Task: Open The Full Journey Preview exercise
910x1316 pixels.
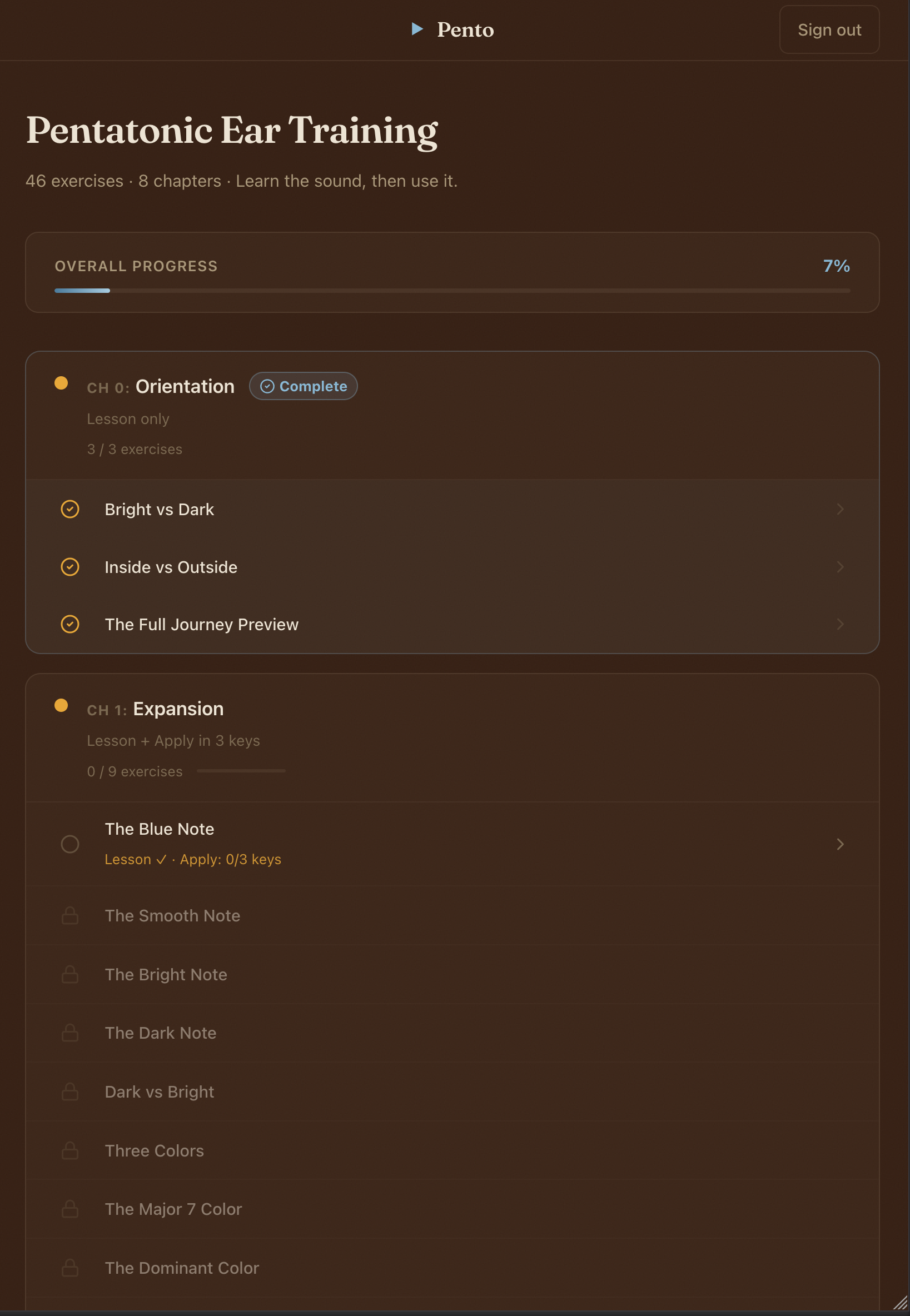Action: tap(452, 624)
